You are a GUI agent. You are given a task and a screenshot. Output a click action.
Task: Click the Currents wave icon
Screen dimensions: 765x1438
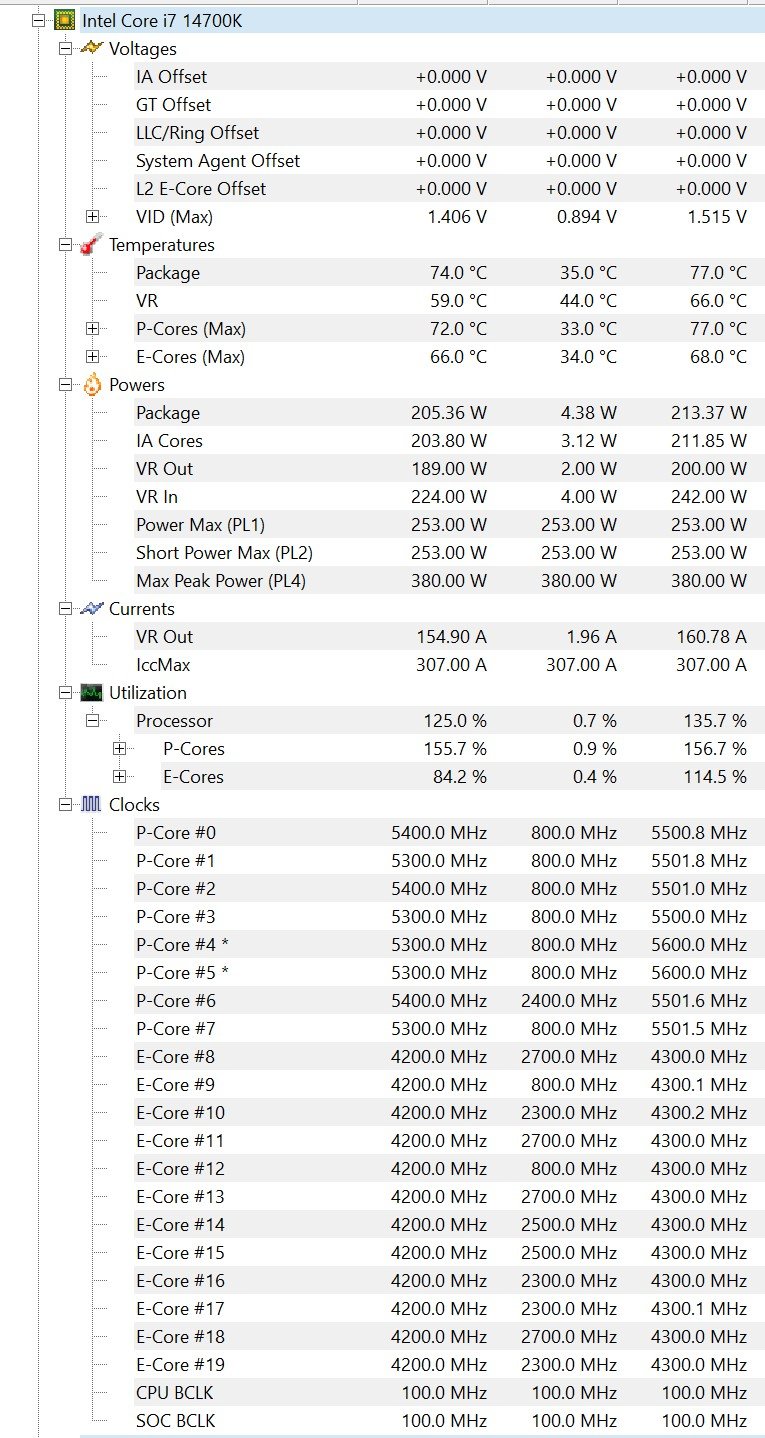pyautogui.click(x=91, y=608)
